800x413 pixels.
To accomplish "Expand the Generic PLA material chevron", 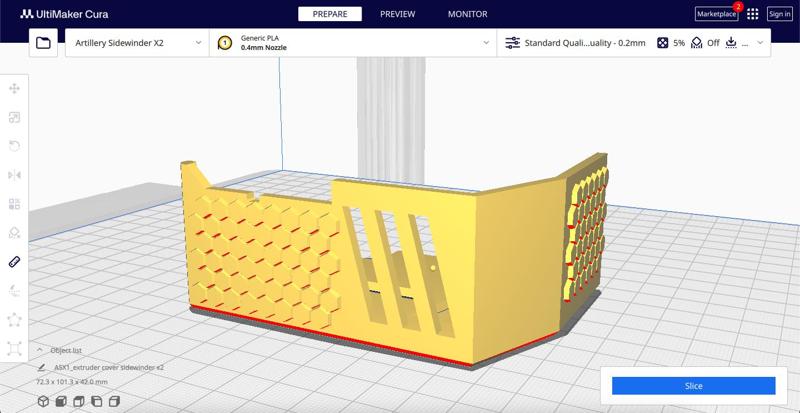I will click(486, 43).
